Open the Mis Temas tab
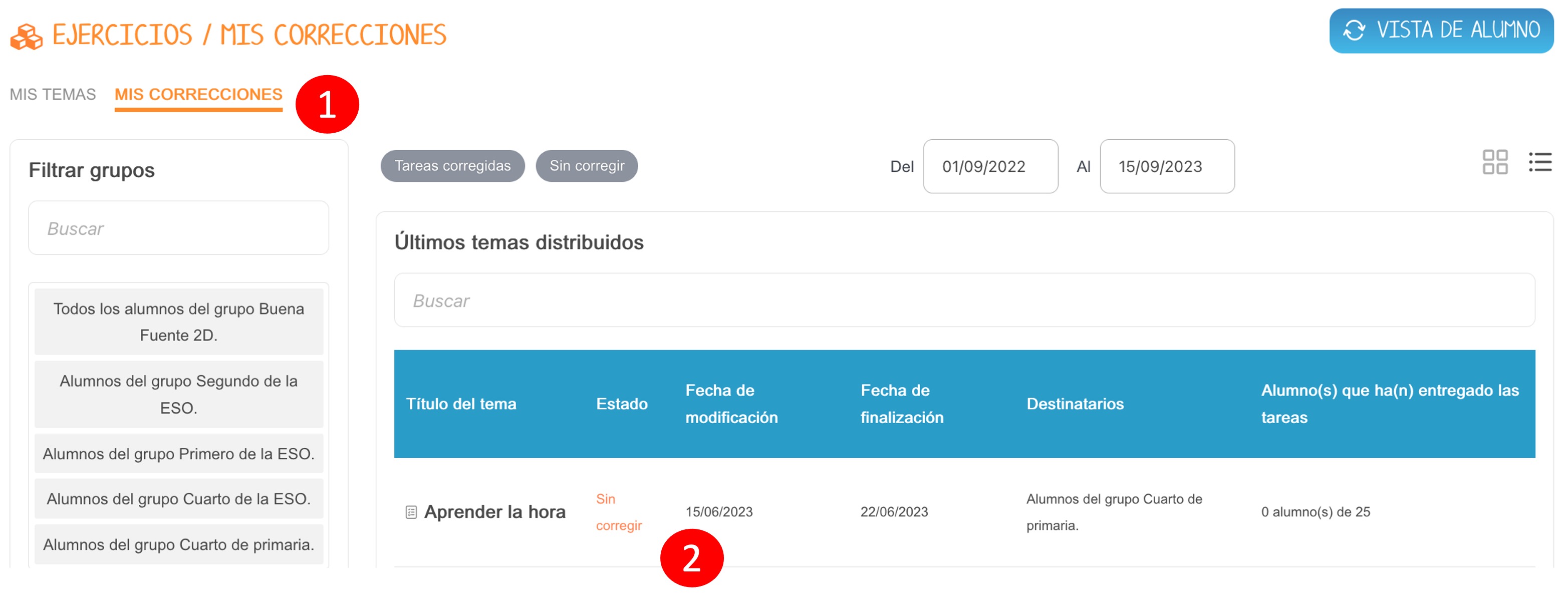Image resolution: width=1568 pixels, height=608 pixels. pyautogui.click(x=52, y=94)
